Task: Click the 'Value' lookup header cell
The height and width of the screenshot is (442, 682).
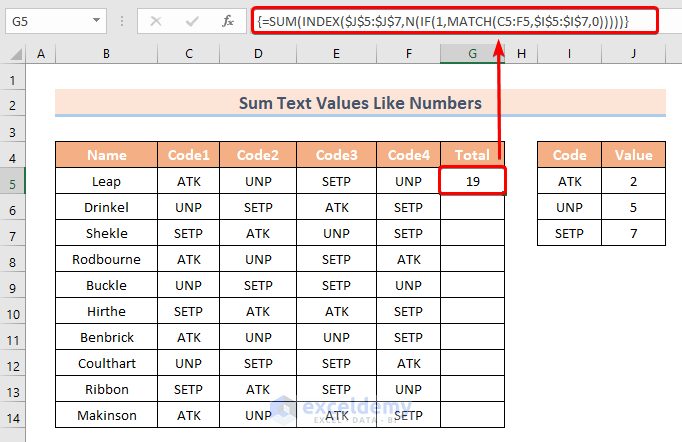Action: pos(633,155)
